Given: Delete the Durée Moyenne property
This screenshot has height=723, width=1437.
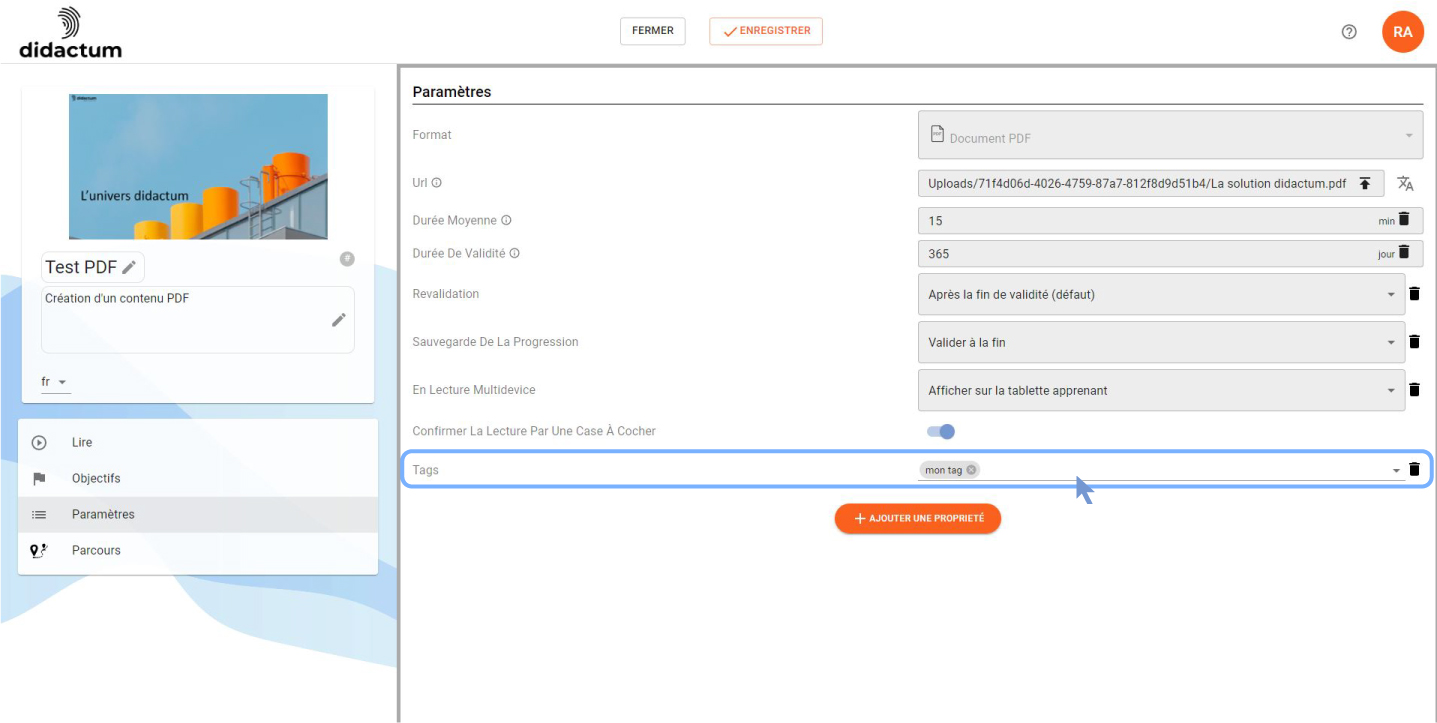Looking at the screenshot, I should [x=1403, y=219].
